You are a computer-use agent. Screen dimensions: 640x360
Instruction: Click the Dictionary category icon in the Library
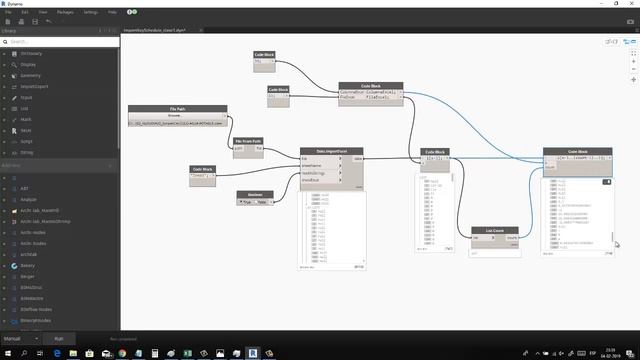point(14,53)
